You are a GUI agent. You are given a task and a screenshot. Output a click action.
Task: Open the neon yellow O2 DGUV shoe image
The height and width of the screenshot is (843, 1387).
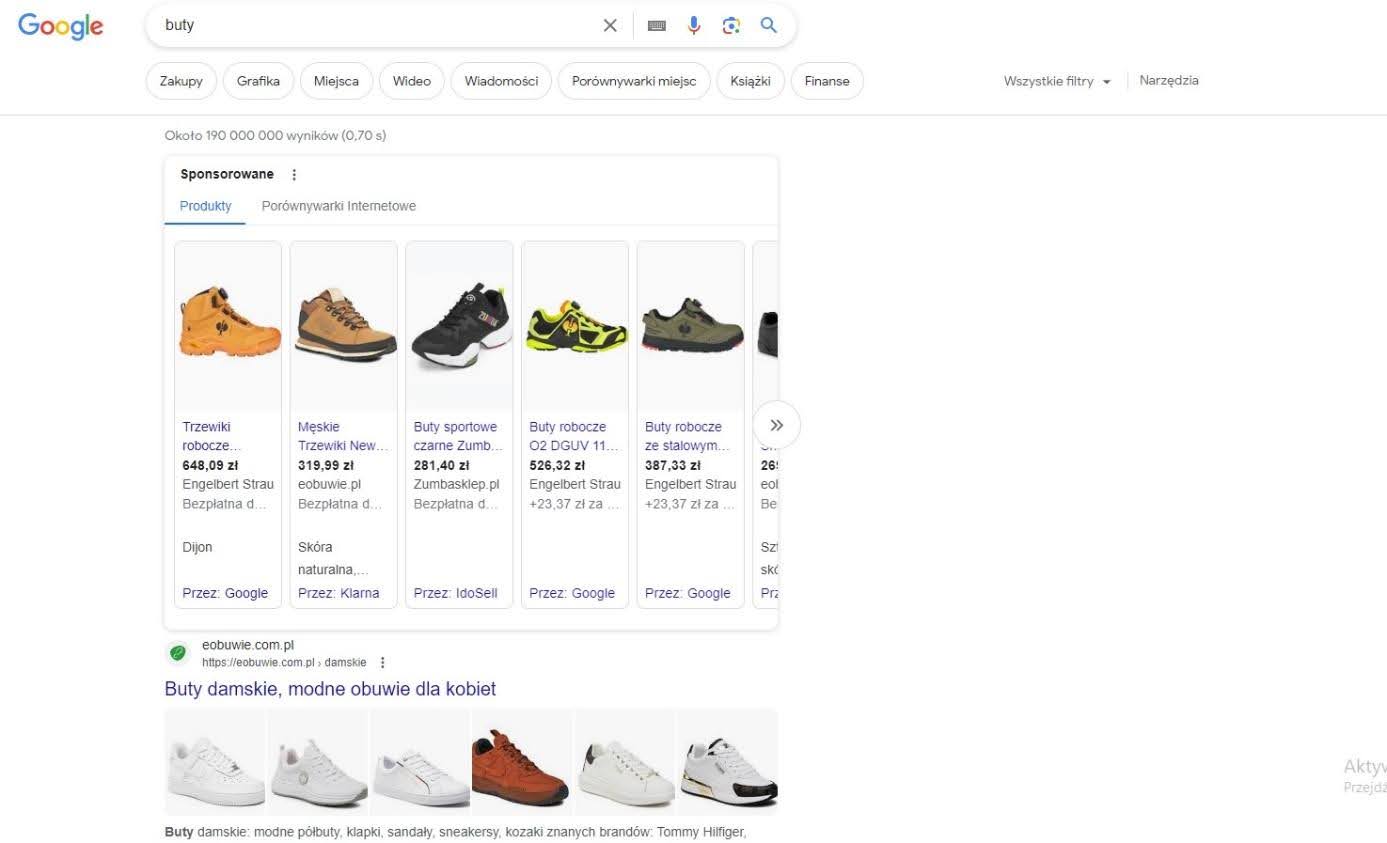click(x=575, y=326)
